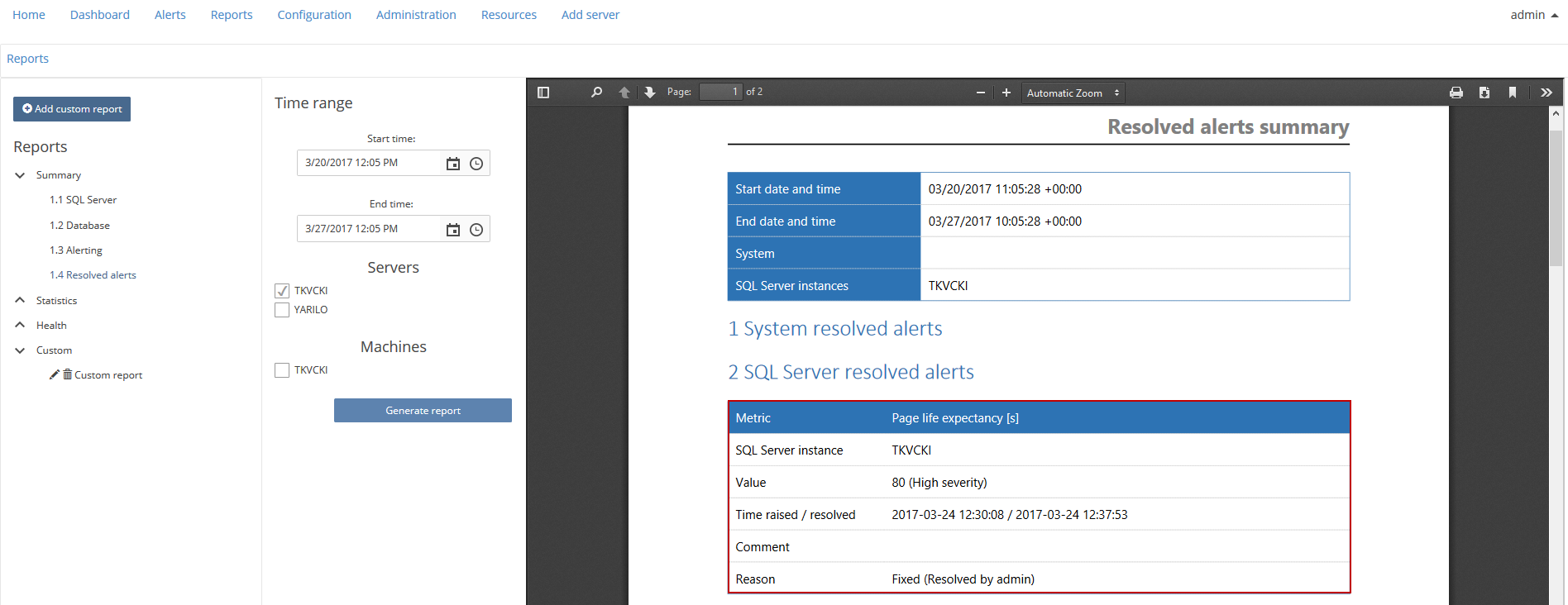Click the PDF page number field

click(721, 92)
